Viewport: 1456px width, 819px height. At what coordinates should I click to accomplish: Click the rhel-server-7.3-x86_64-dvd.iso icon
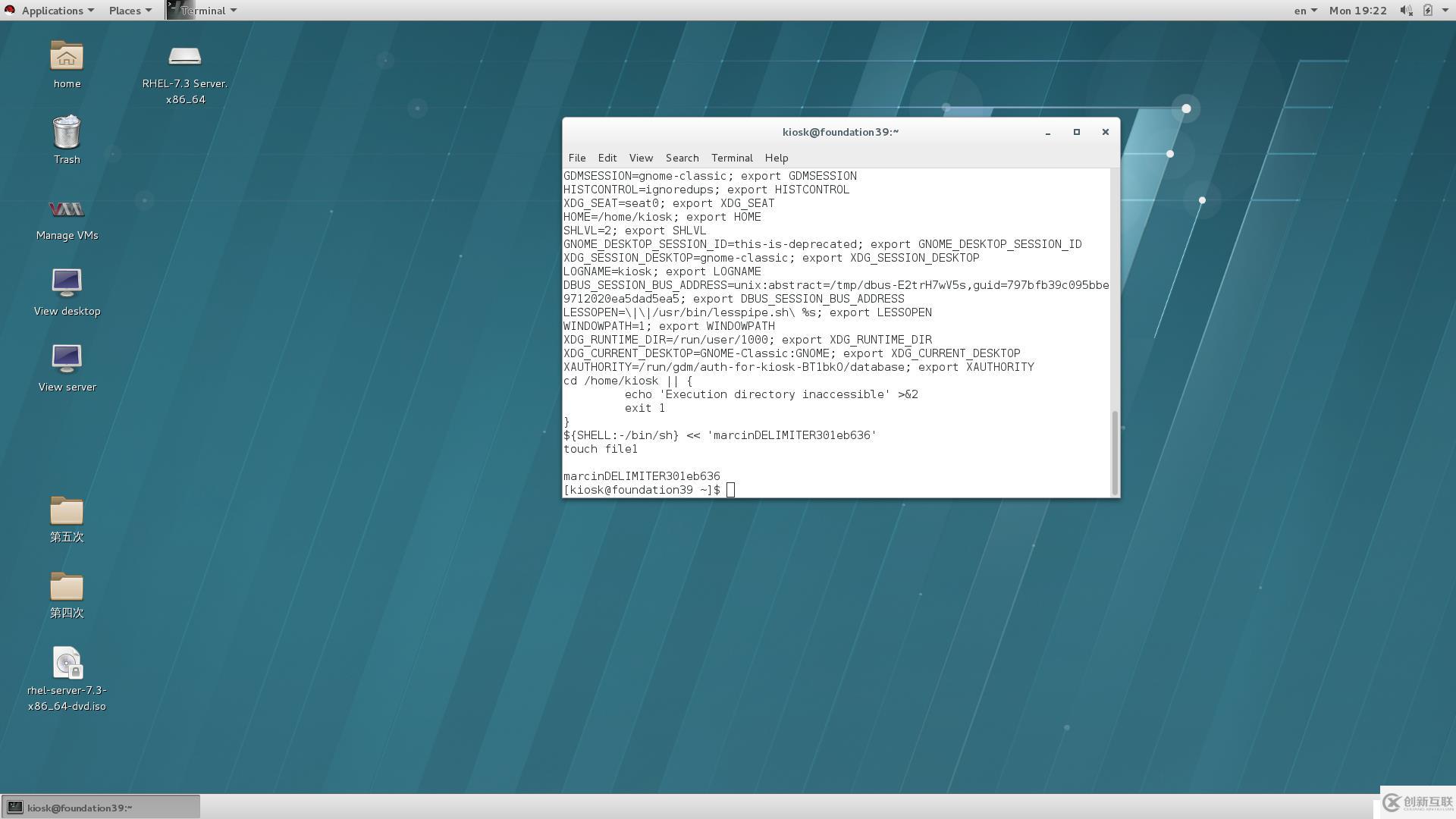pos(65,663)
